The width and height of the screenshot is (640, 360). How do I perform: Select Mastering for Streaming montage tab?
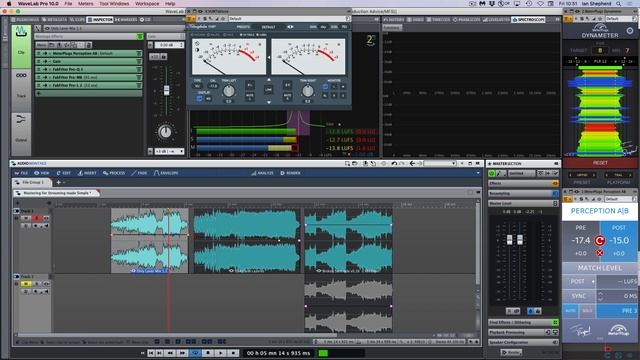click(x=56, y=193)
